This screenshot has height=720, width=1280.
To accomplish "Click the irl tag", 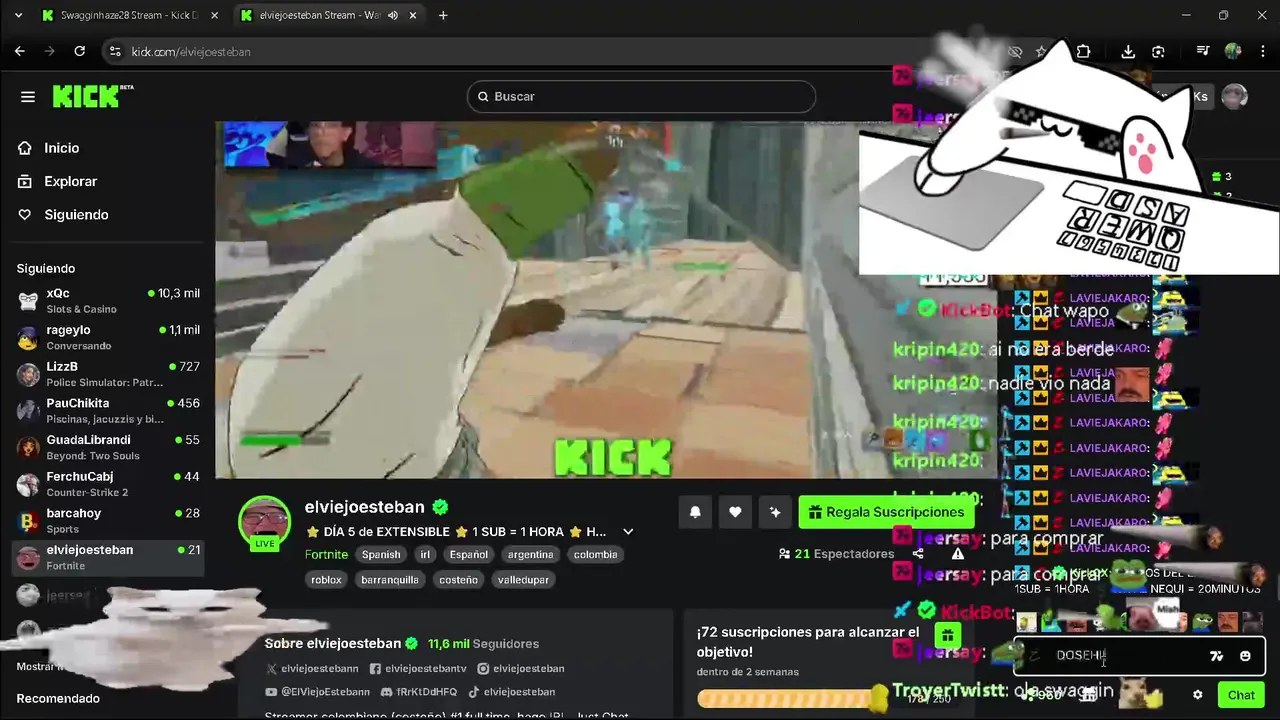I will tap(425, 554).
